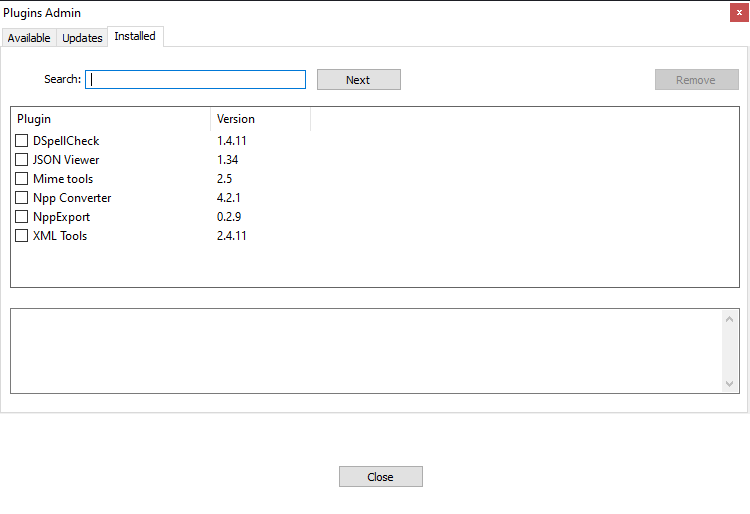Screen dimensions: 750x514
Task: Click the plugin description text area
Action: (x=366, y=351)
